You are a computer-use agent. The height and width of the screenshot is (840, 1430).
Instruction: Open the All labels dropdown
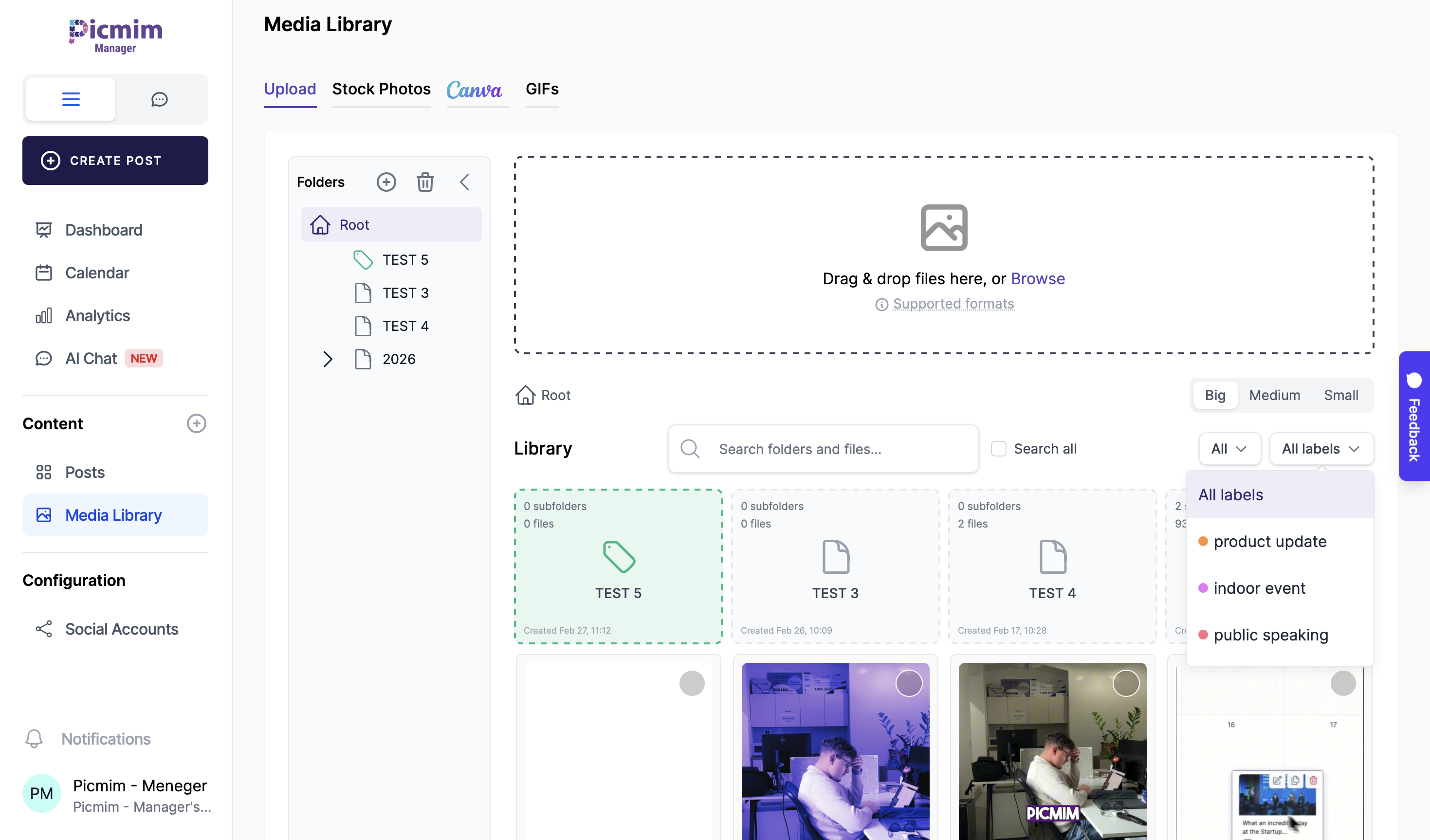coord(1321,448)
